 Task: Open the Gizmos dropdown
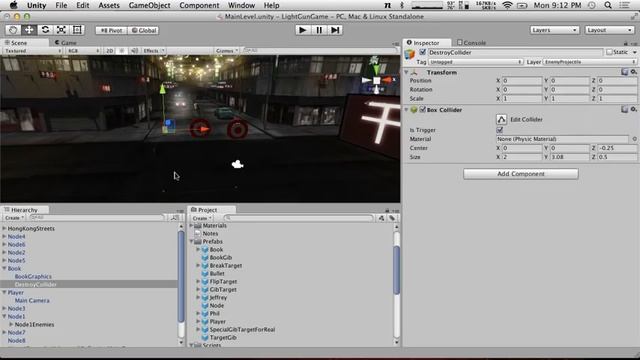click(x=227, y=51)
